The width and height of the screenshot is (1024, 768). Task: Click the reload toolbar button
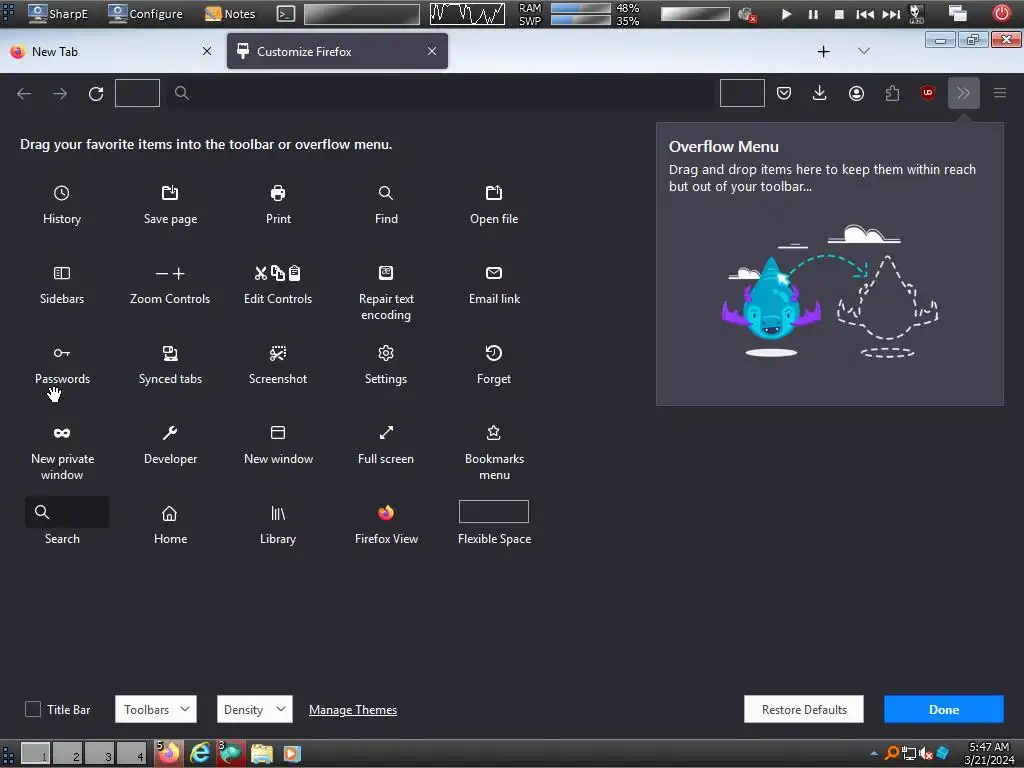coord(96,93)
